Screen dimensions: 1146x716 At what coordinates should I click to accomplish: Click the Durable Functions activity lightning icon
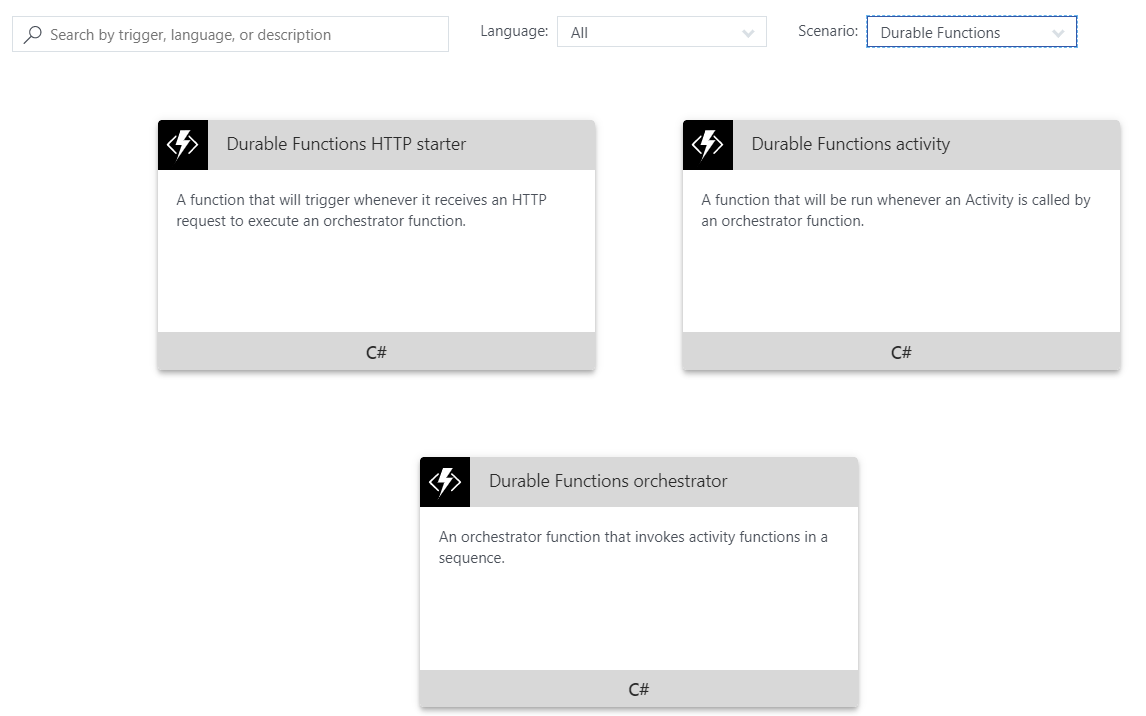(708, 145)
